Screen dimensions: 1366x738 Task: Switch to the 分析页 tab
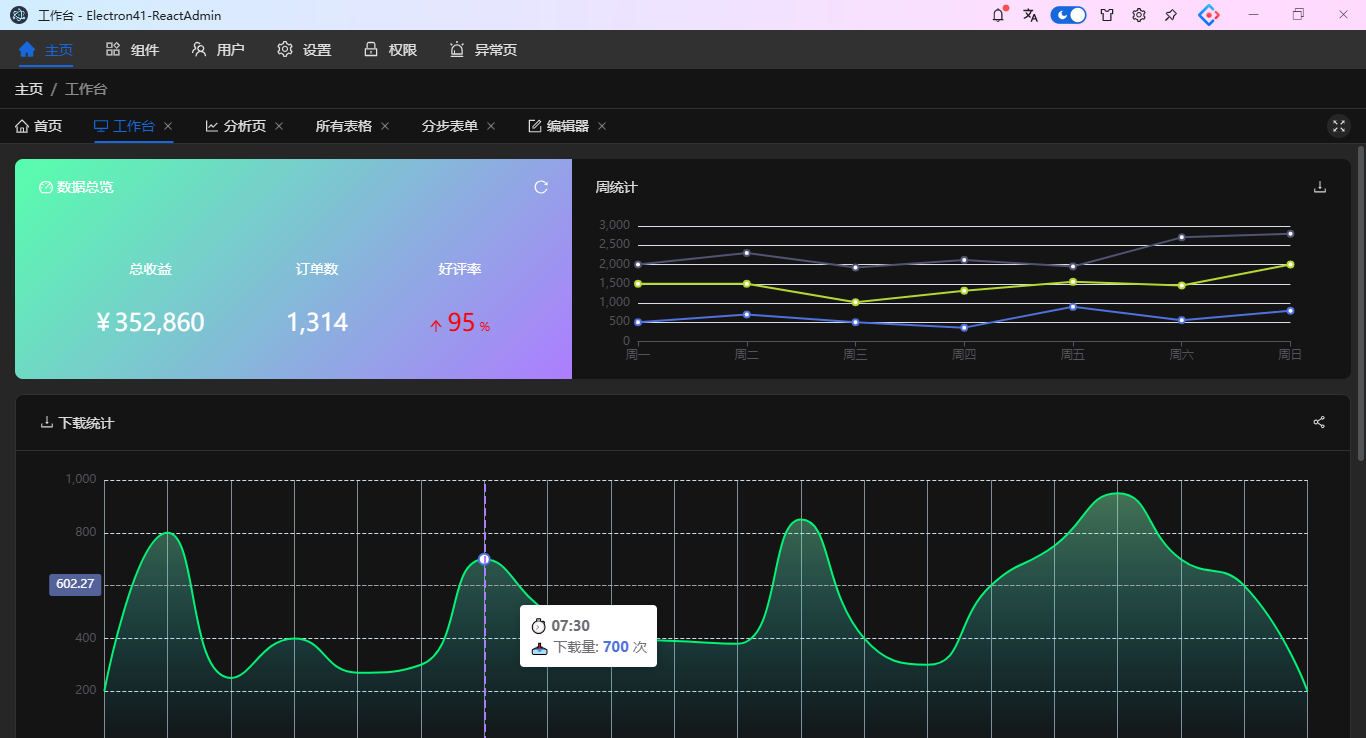pos(236,126)
